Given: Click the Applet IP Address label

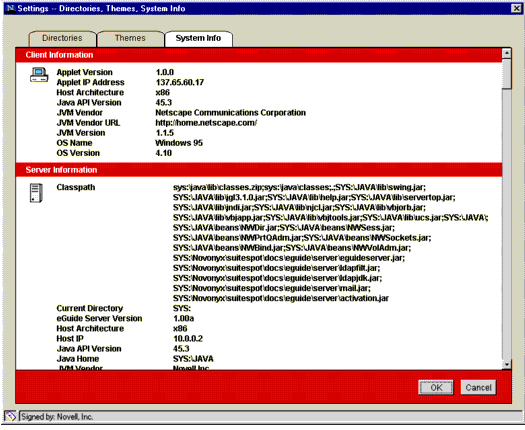Looking at the screenshot, I should 90,82.
